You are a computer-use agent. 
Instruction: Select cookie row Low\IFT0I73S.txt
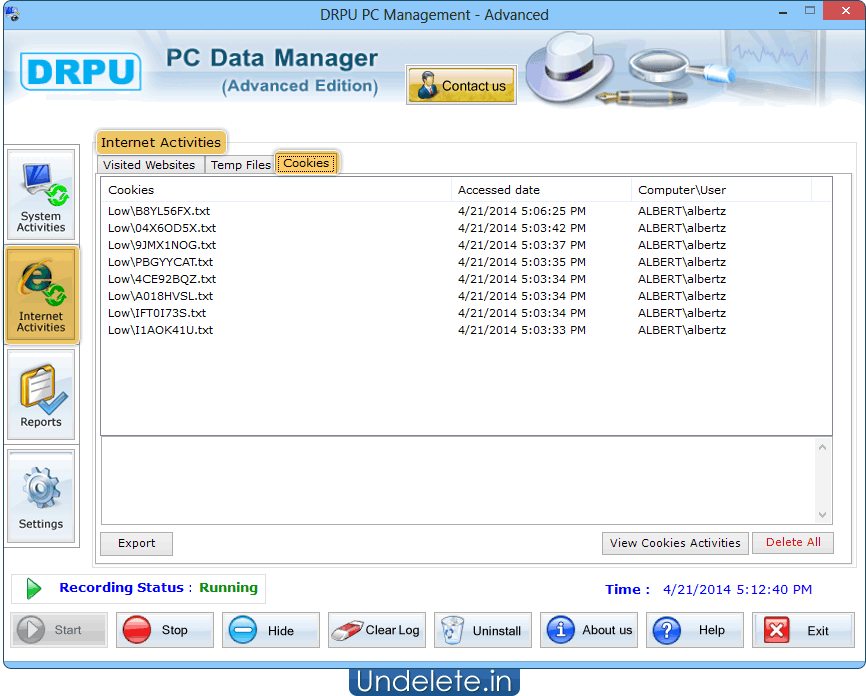tap(466, 313)
